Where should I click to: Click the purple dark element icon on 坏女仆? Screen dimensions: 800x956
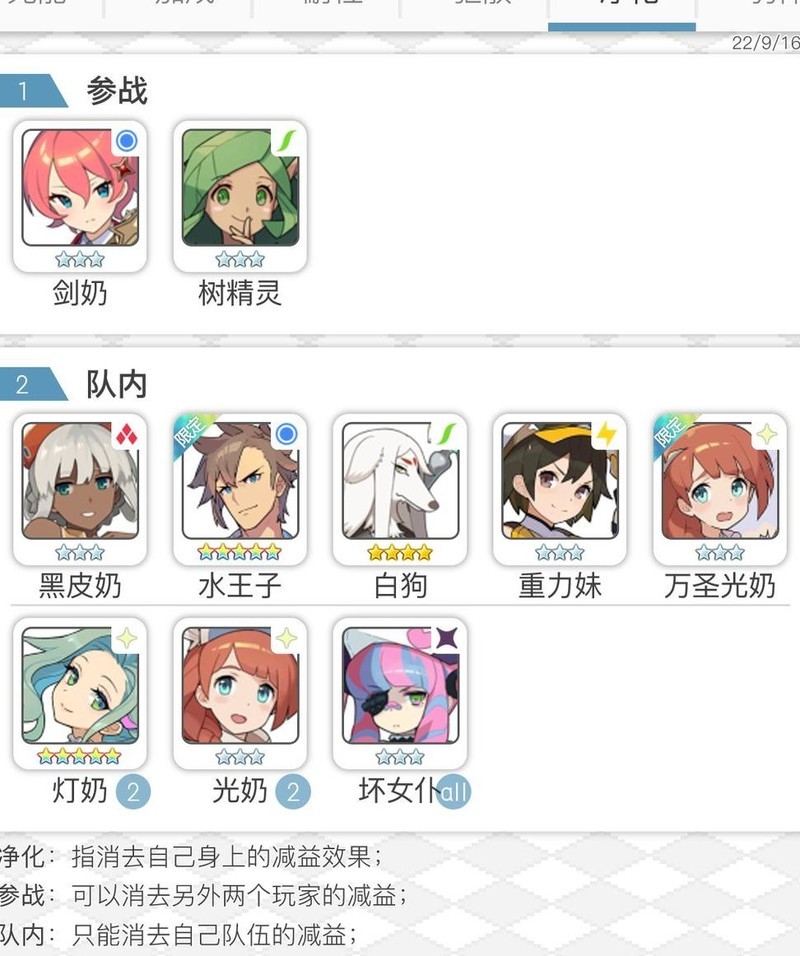pyautogui.click(x=446, y=638)
